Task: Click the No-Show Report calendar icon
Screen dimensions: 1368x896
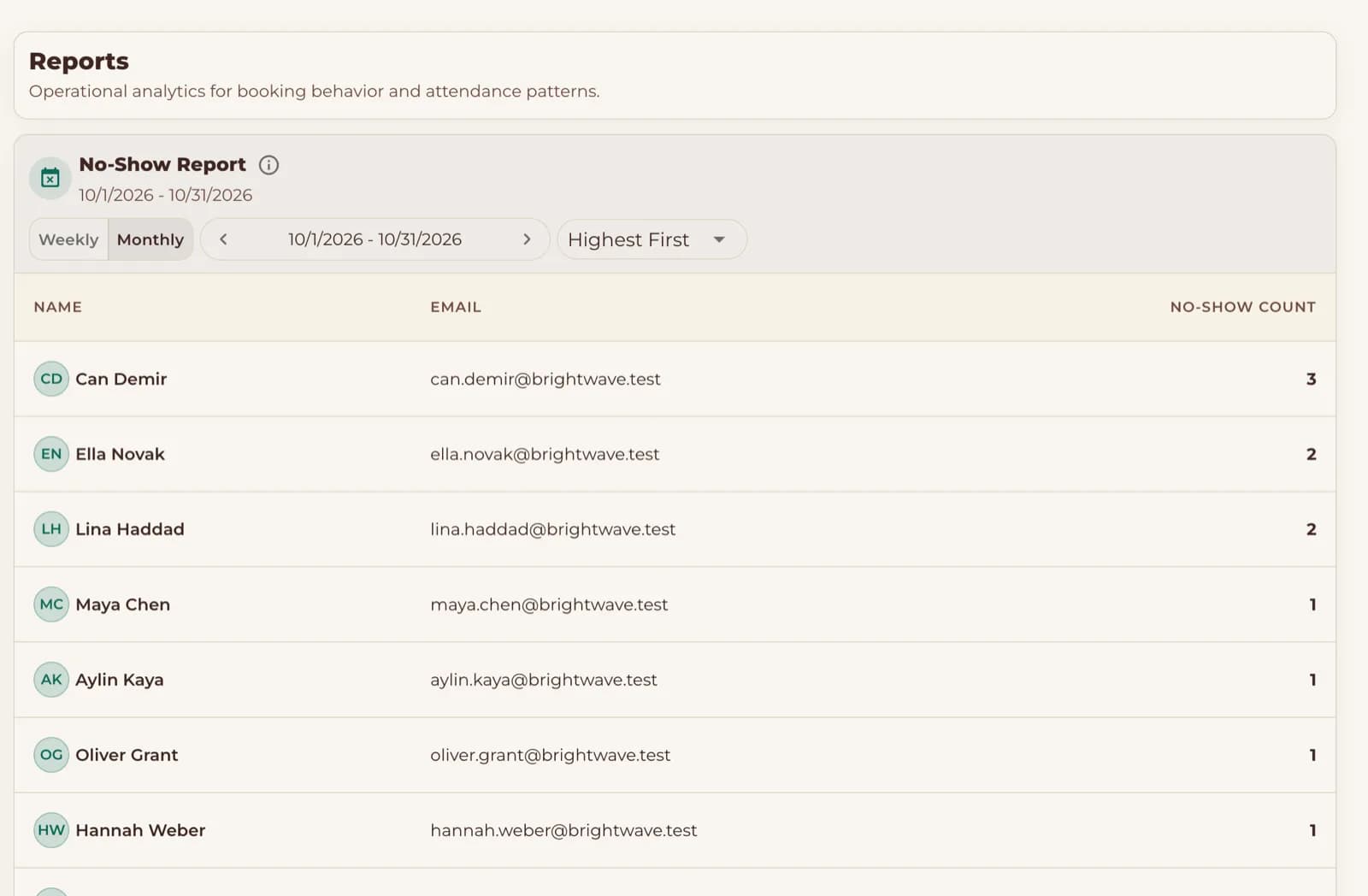Action: [50, 178]
